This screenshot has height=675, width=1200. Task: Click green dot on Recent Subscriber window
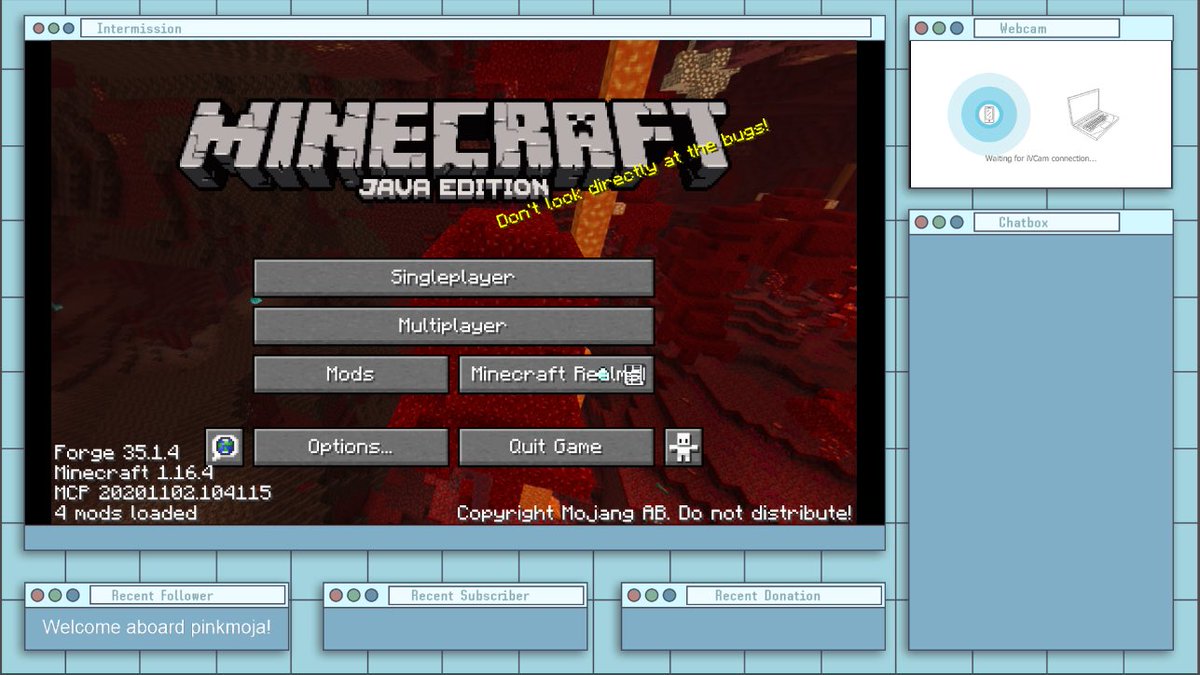point(354,595)
